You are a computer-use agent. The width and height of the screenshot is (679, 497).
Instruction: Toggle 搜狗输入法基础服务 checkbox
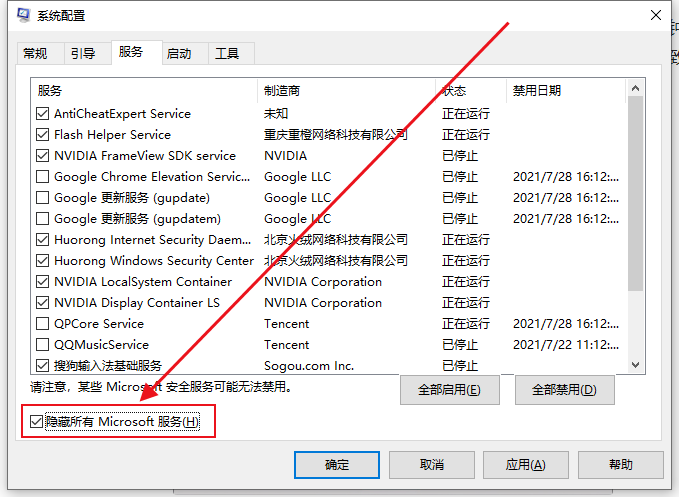42,366
